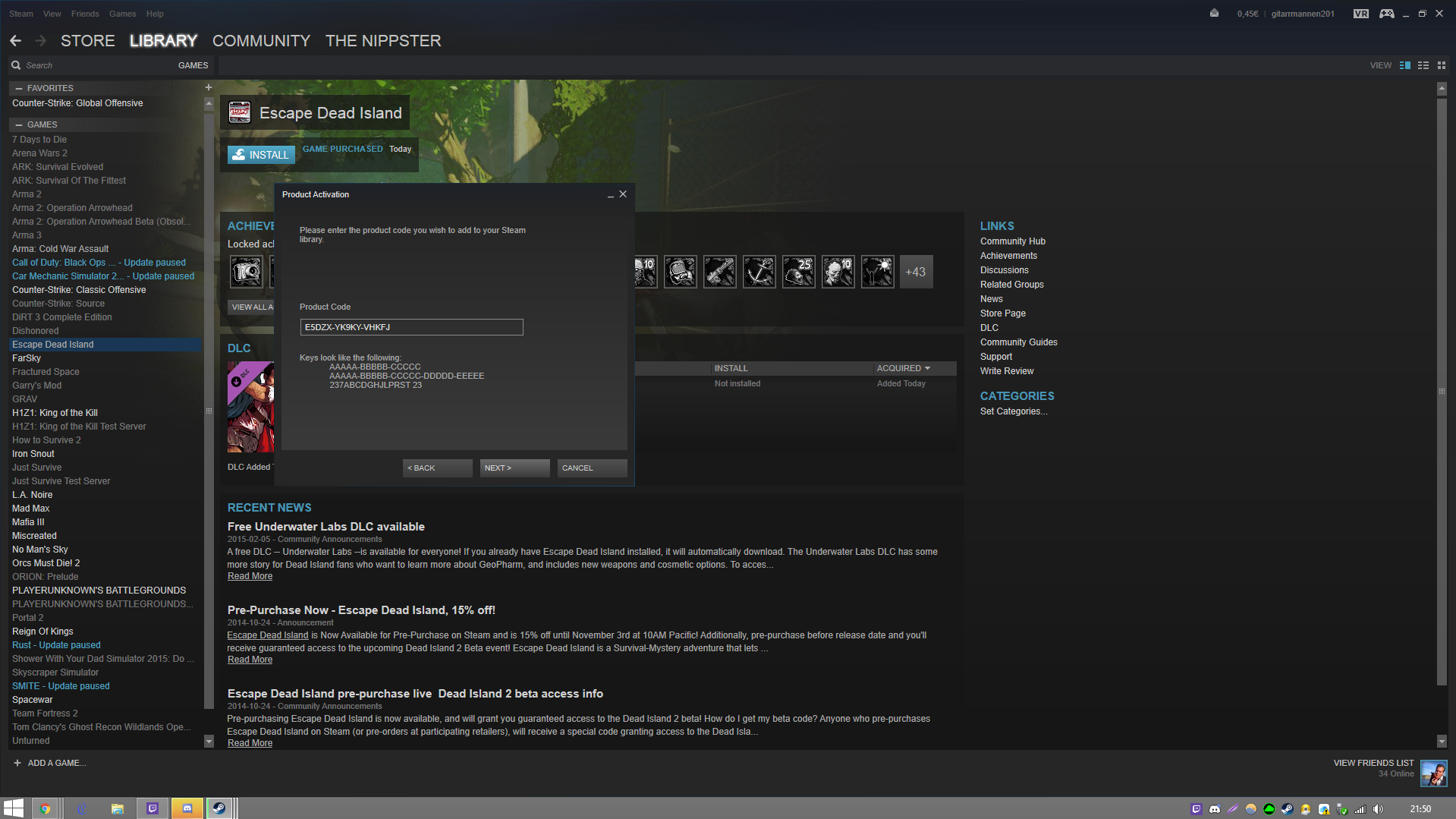The image size is (1456, 819).
Task: Open Write Review link
Action: pos(1006,371)
